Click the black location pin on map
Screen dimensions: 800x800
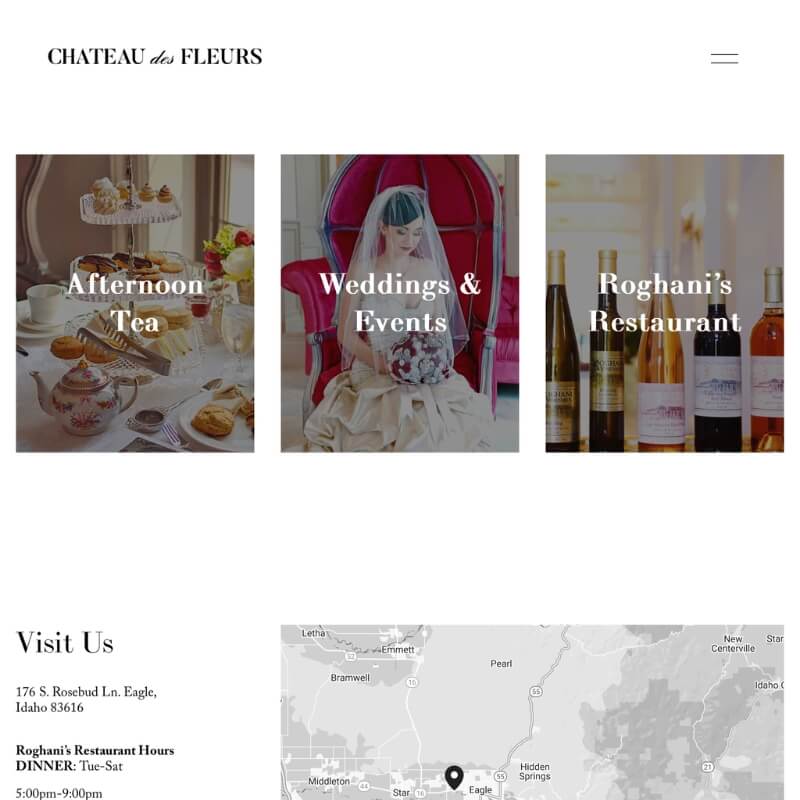454,778
